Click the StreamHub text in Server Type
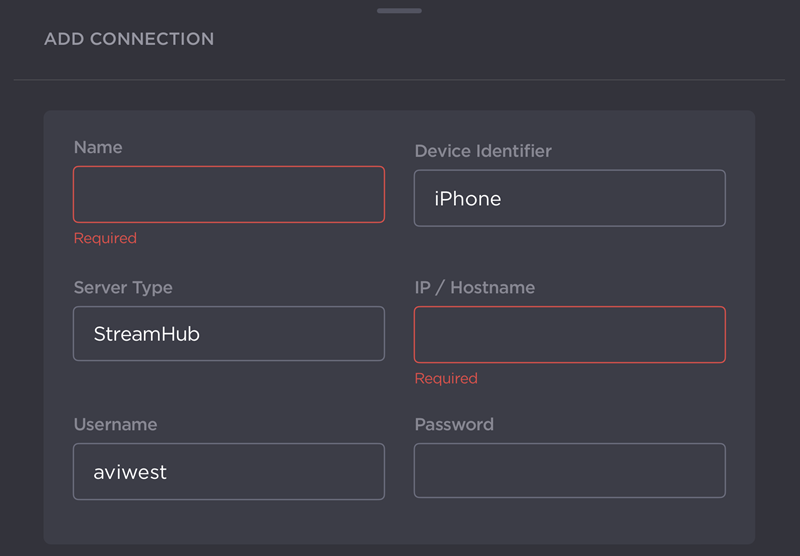The height and width of the screenshot is (556, 800). [147, 334]
